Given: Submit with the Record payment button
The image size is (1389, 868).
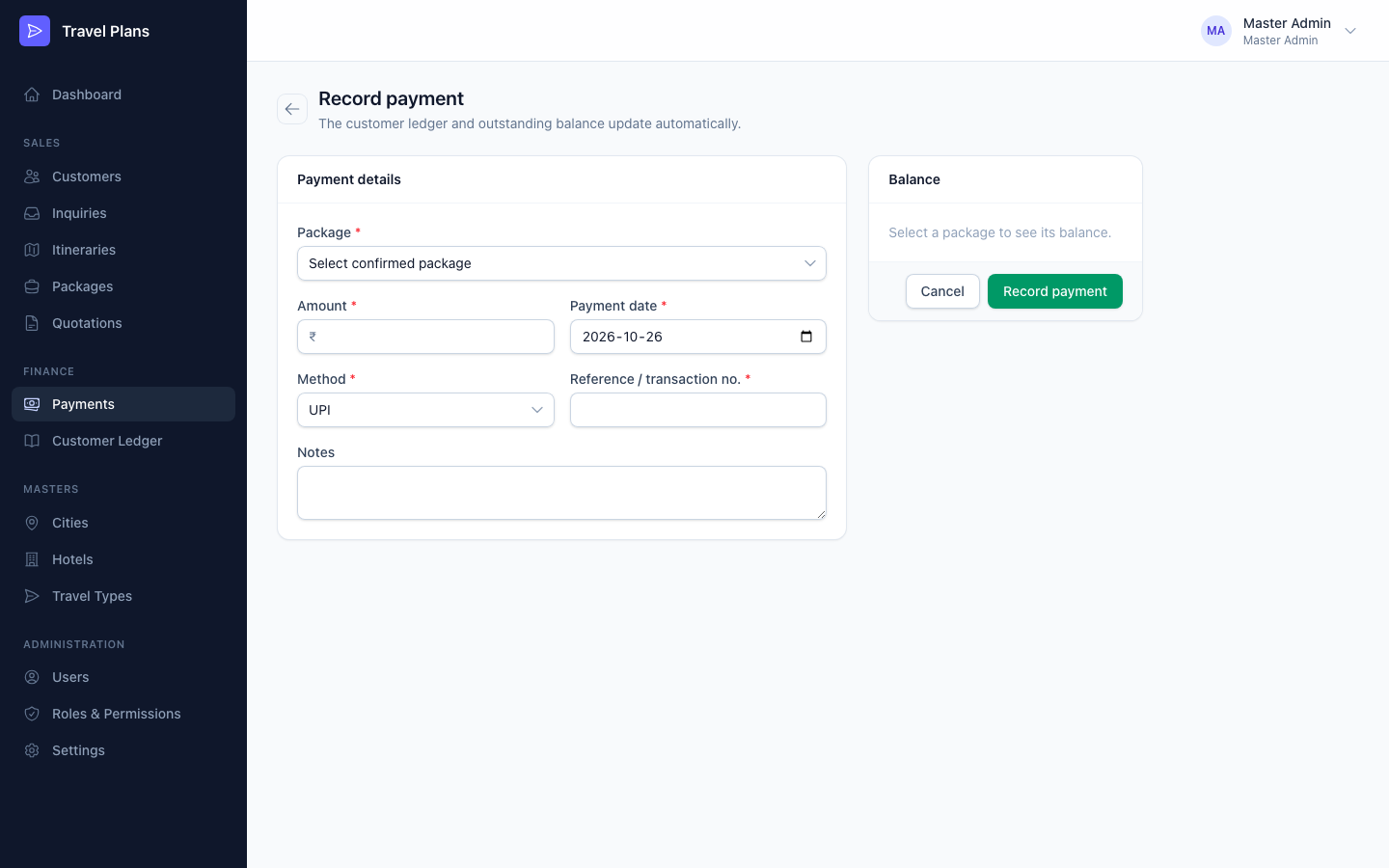Looking at the screenshot, I should click(1055, 291).
